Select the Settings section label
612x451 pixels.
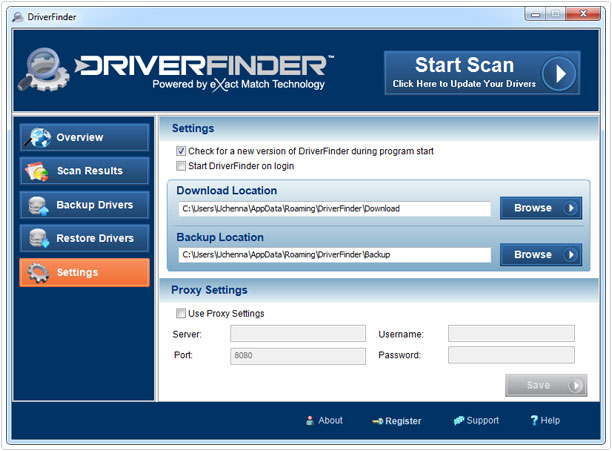click(x=77, y=272)
